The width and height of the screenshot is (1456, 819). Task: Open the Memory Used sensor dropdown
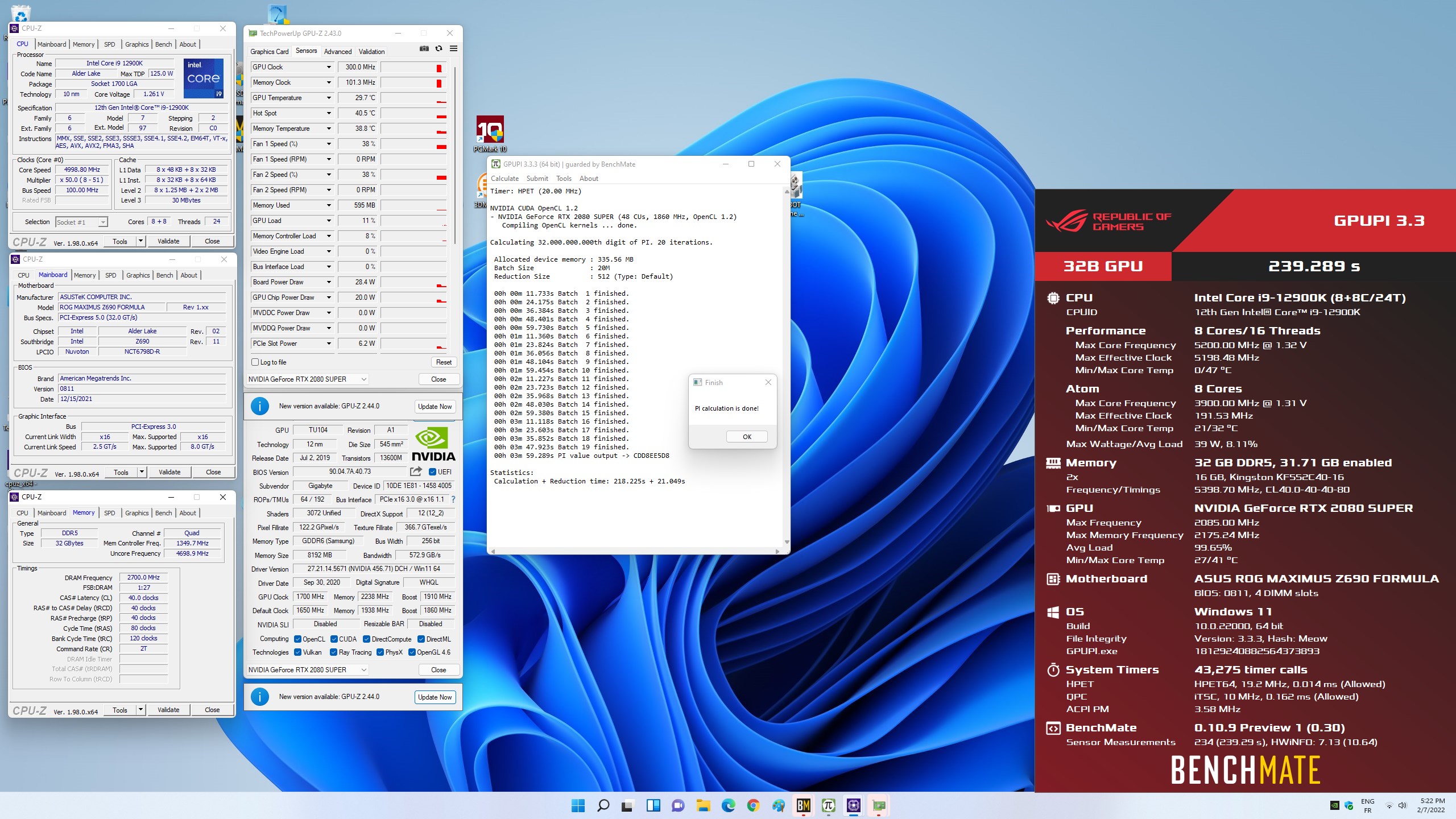[328, 205]
